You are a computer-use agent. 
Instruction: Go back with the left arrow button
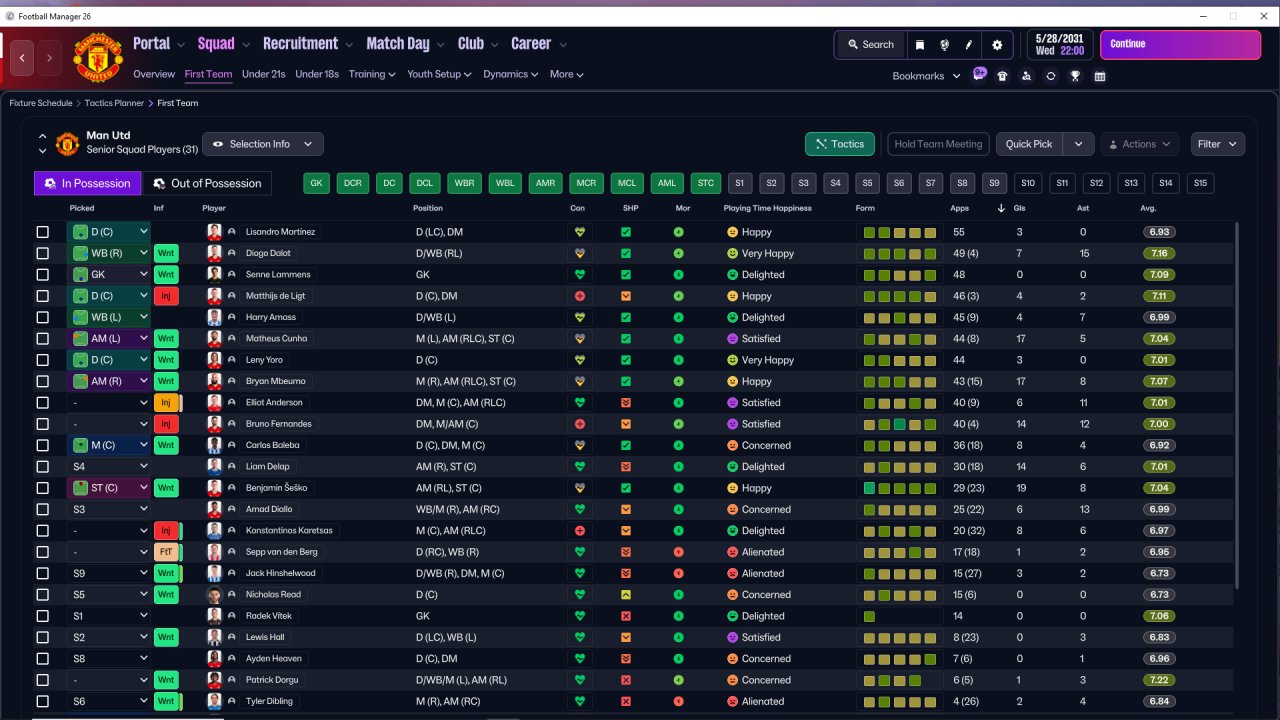22,58
